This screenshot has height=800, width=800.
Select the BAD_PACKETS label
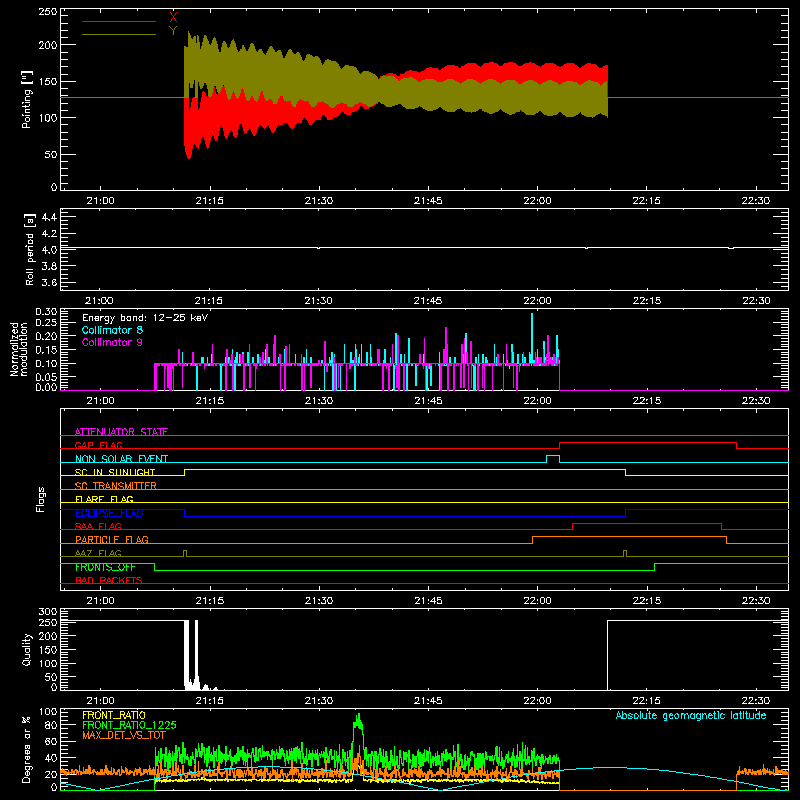coord(109,580)
